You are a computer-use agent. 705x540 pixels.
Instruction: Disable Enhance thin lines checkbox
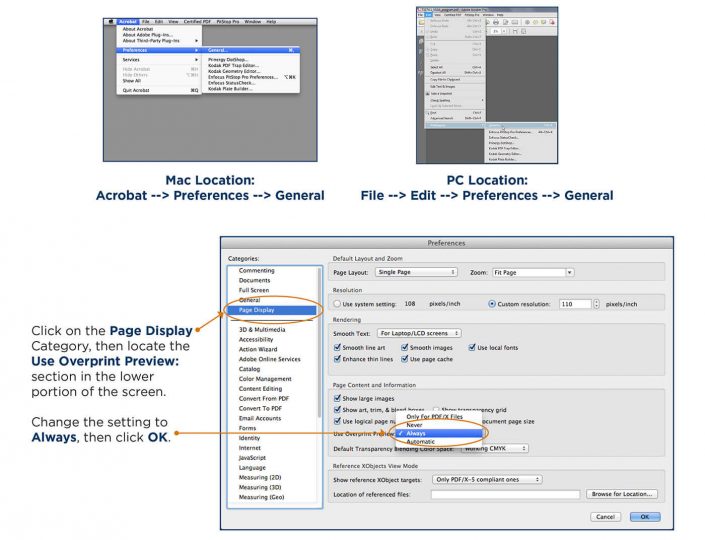click(337, 359)
